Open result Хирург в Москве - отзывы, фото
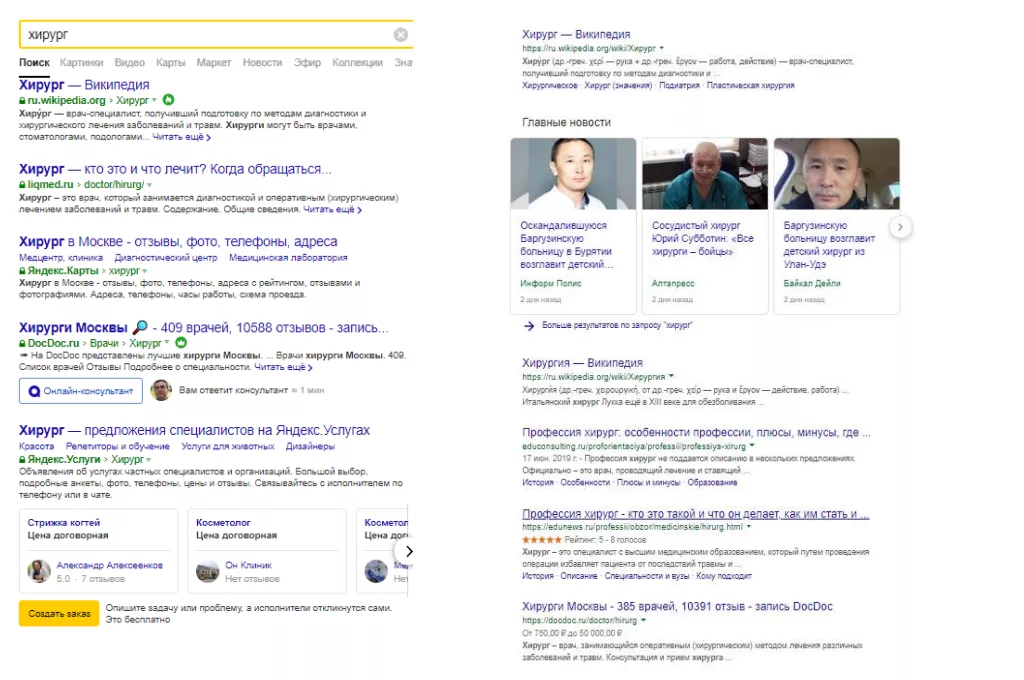Screen dimensions: 1024x680 tap(178, 242)
